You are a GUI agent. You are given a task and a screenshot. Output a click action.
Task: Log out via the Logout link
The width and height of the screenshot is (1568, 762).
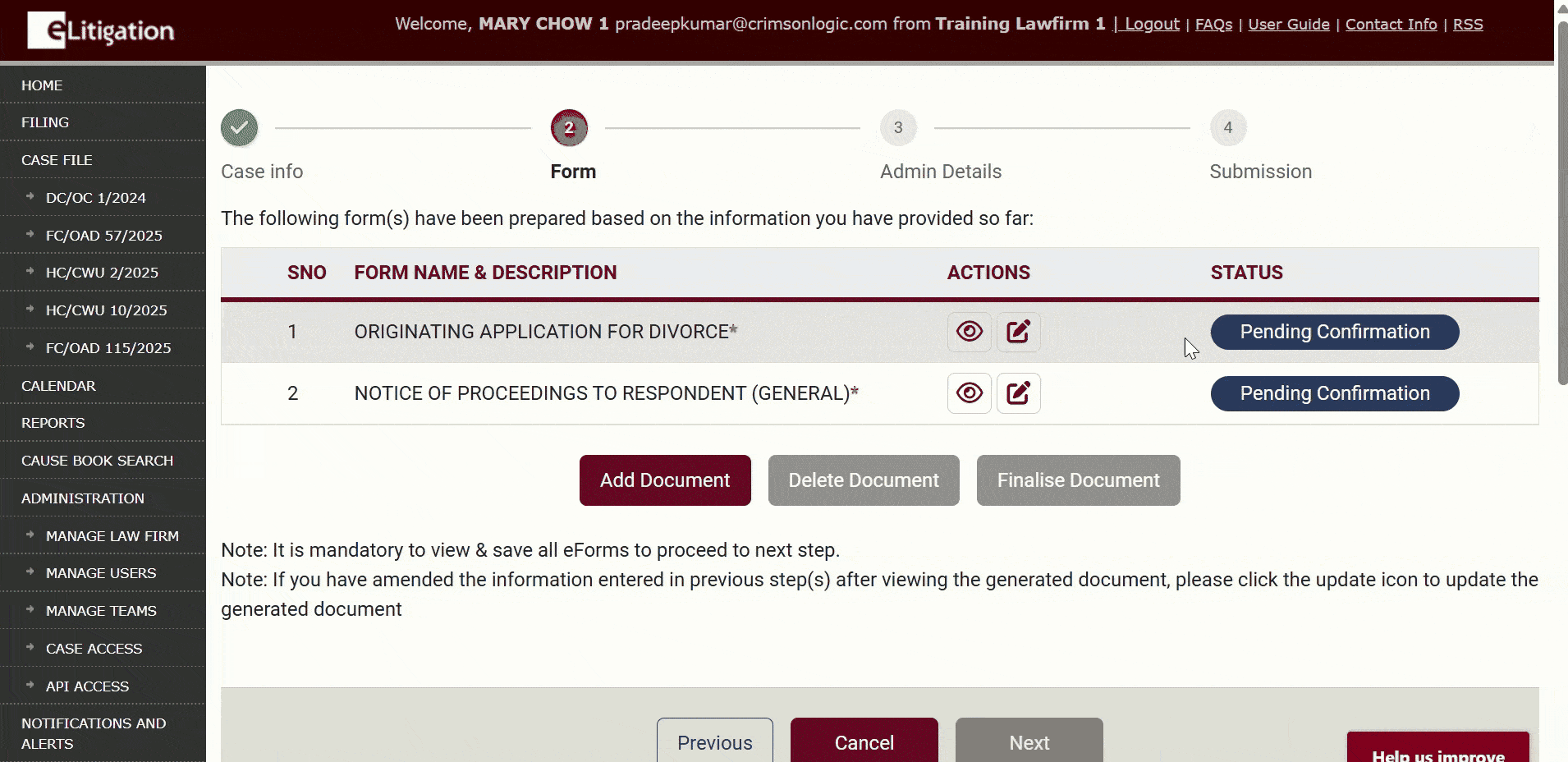pos(1151,25)
